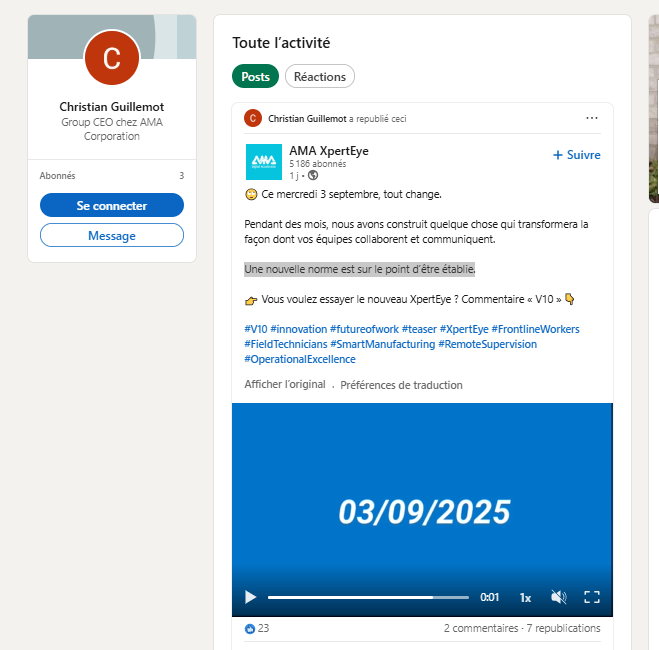Switch to the Réactions tab
659x650 pixels.
point(319,76)
